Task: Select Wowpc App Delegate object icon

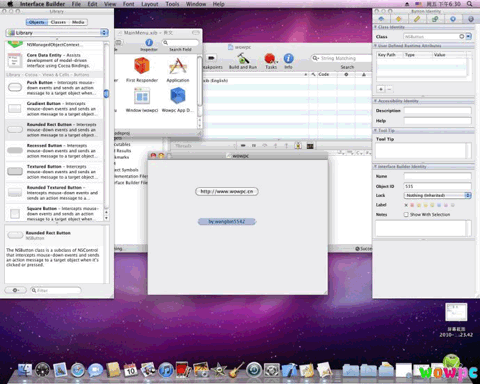Action: 178,100
